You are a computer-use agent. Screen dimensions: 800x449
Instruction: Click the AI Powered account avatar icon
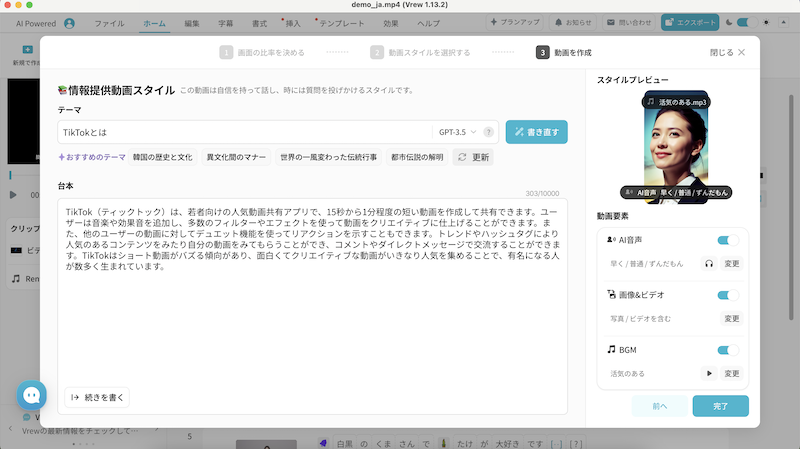[x=69, y=23]
